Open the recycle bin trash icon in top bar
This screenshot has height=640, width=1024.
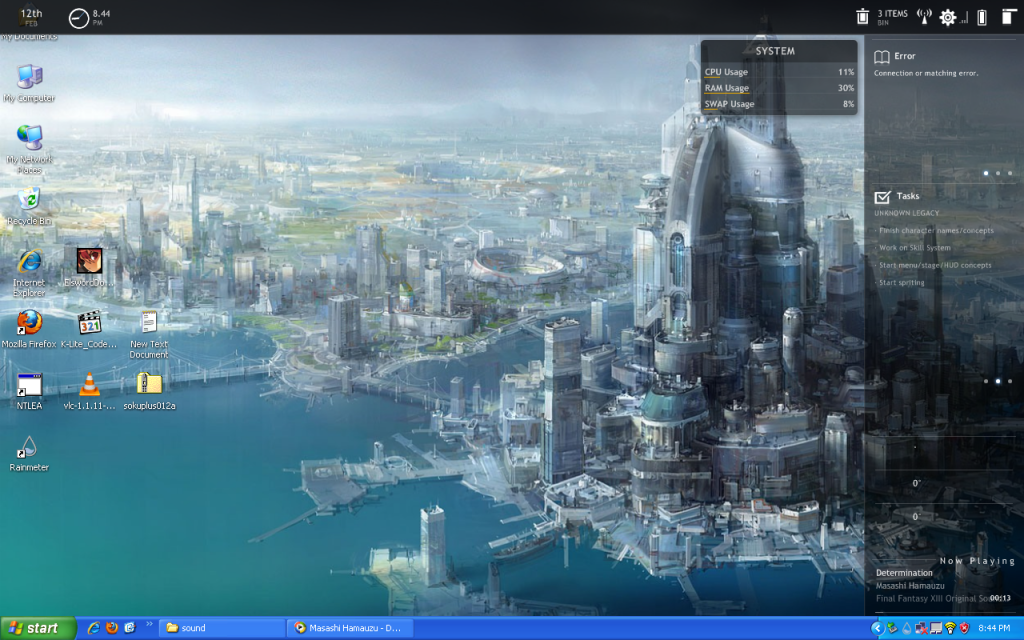click(863, 17)
